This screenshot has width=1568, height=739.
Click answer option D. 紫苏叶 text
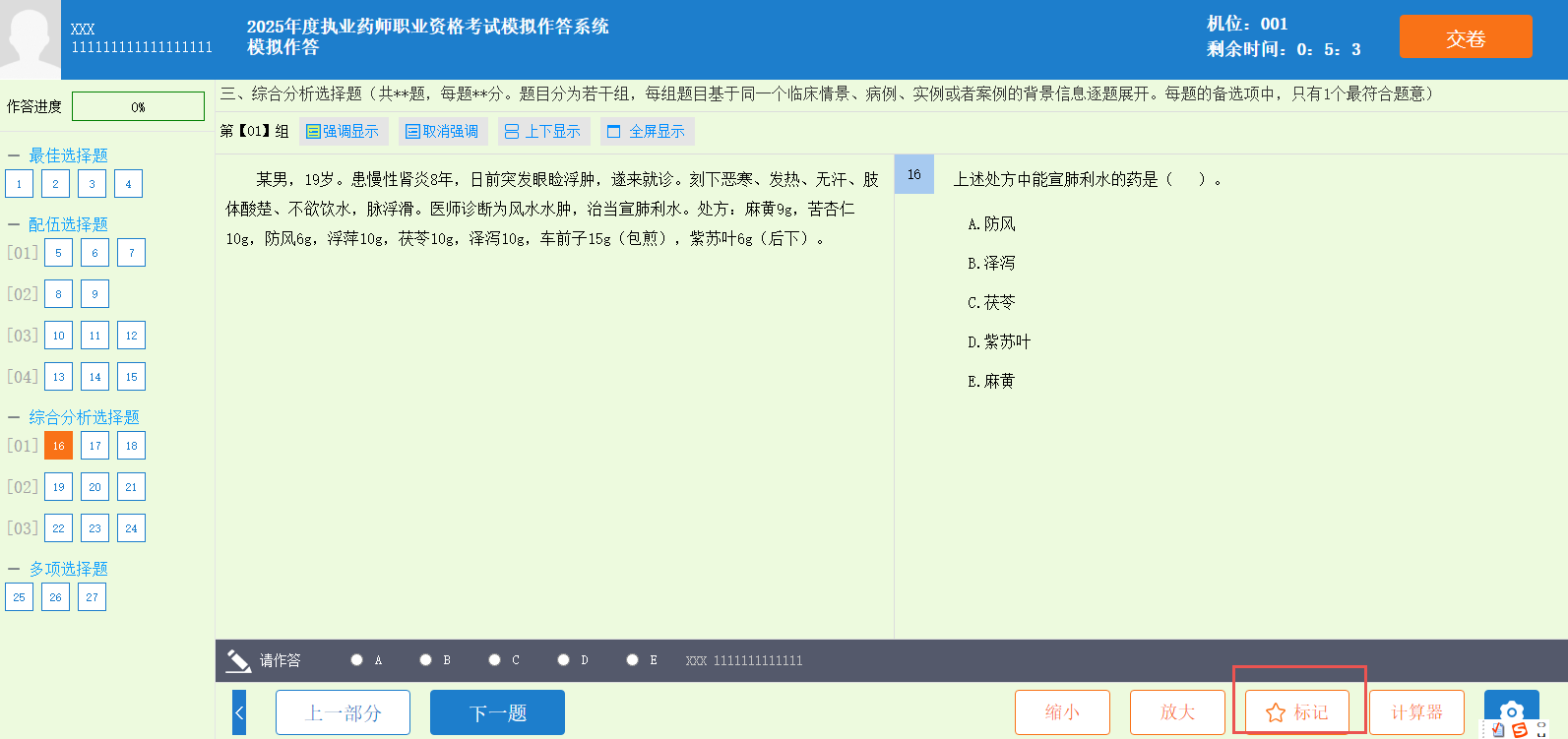(x=999, y=341)
